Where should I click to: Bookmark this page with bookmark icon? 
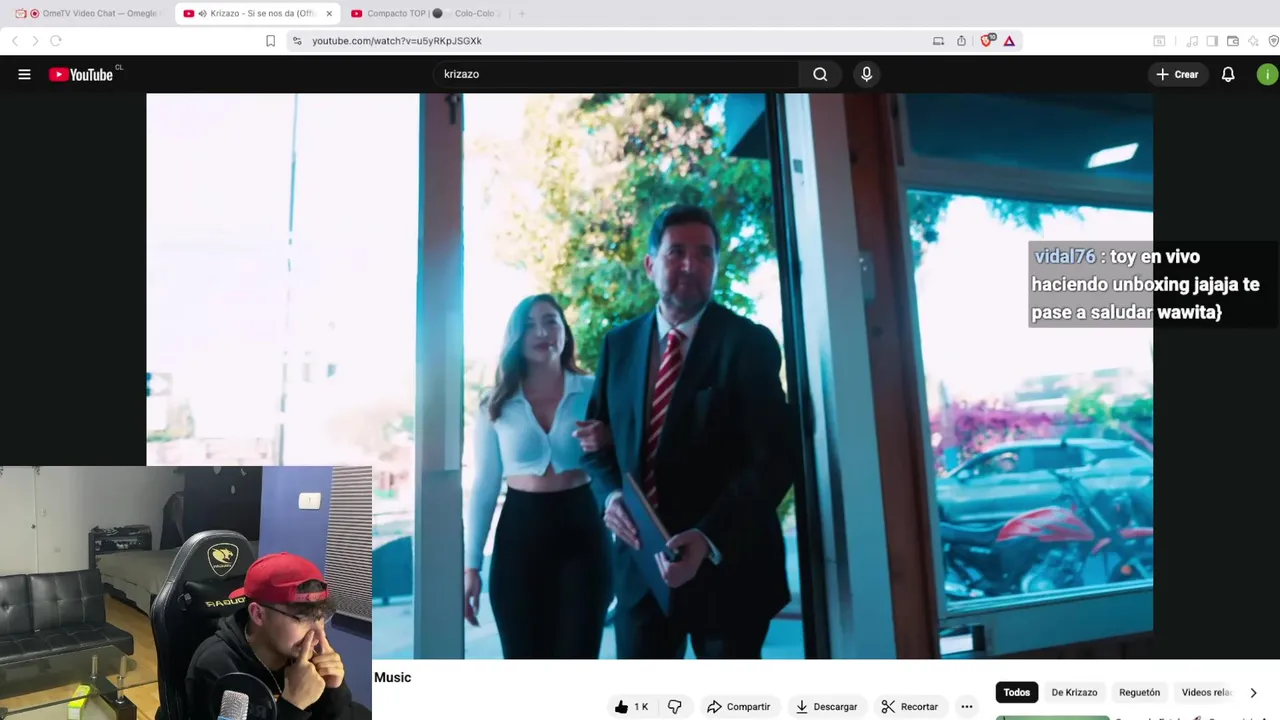(x=270, y=41)
